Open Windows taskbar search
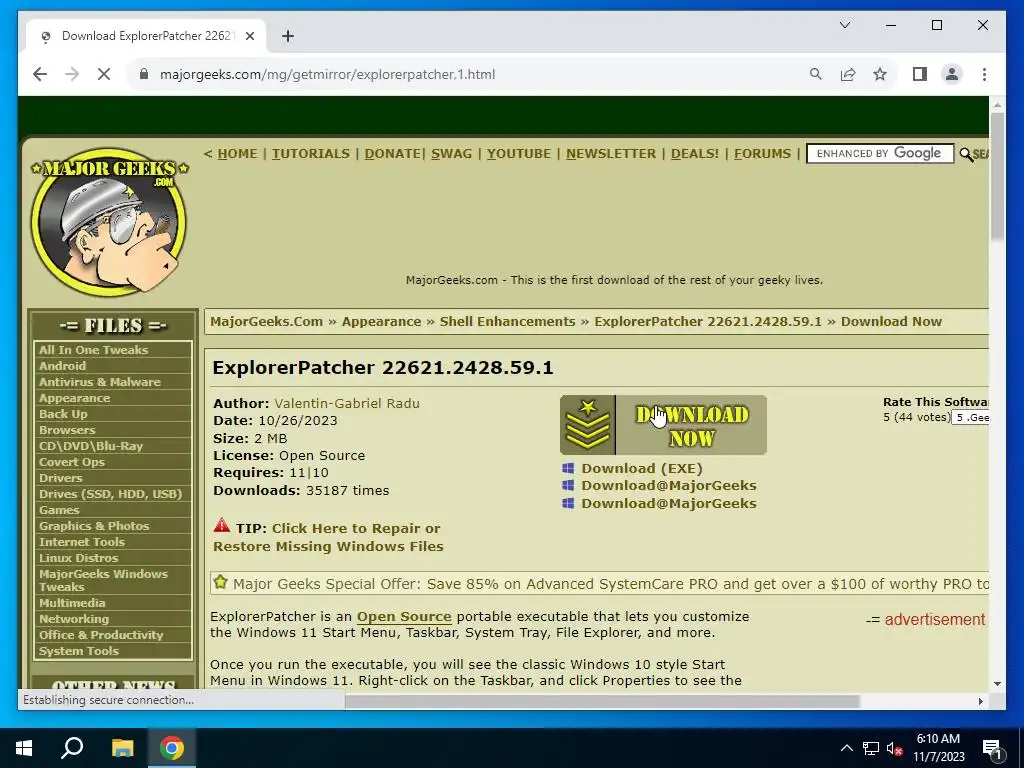 click(72, 748)
